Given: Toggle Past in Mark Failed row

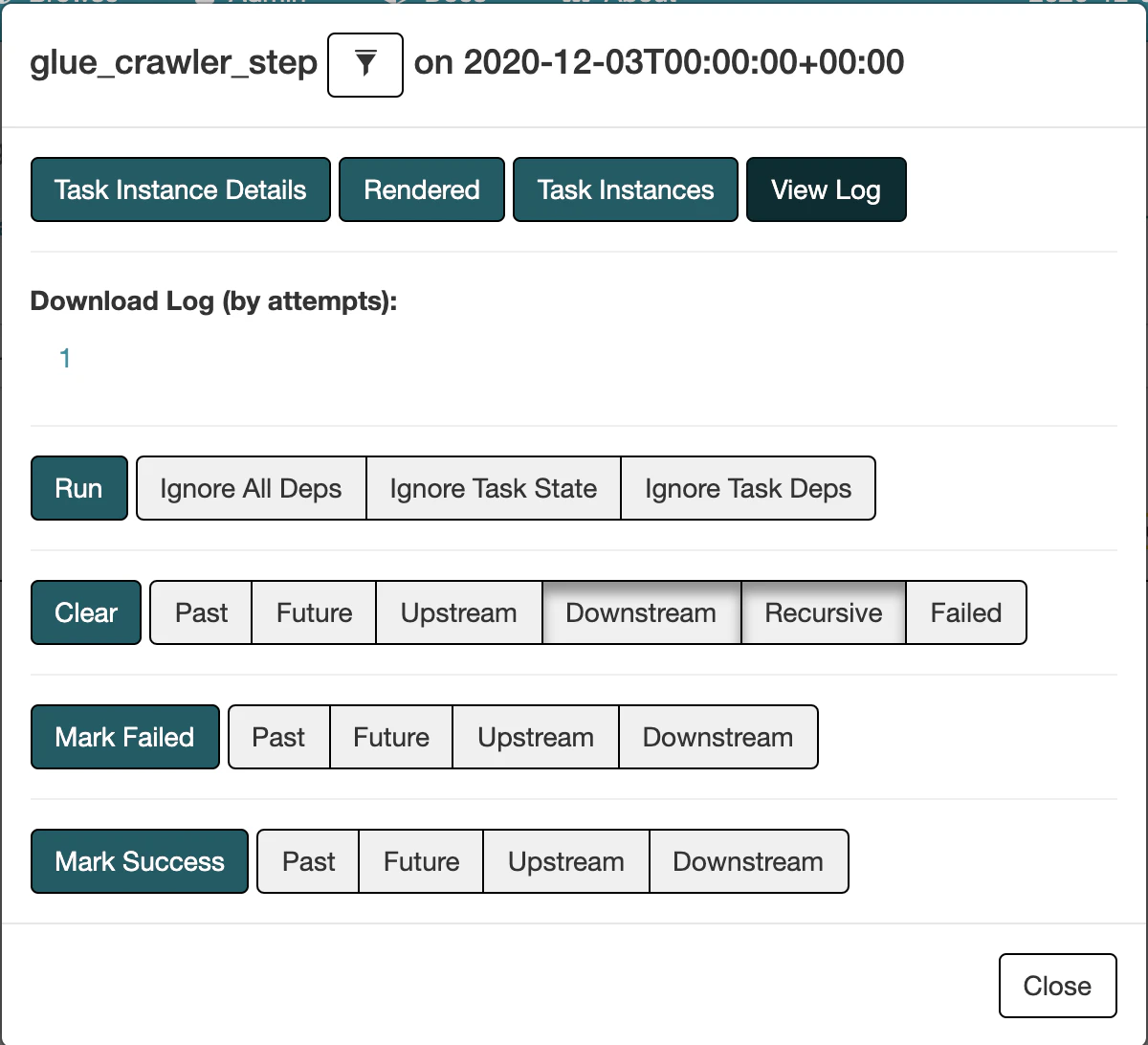Looking at the screenshot, I should [279, 737].
